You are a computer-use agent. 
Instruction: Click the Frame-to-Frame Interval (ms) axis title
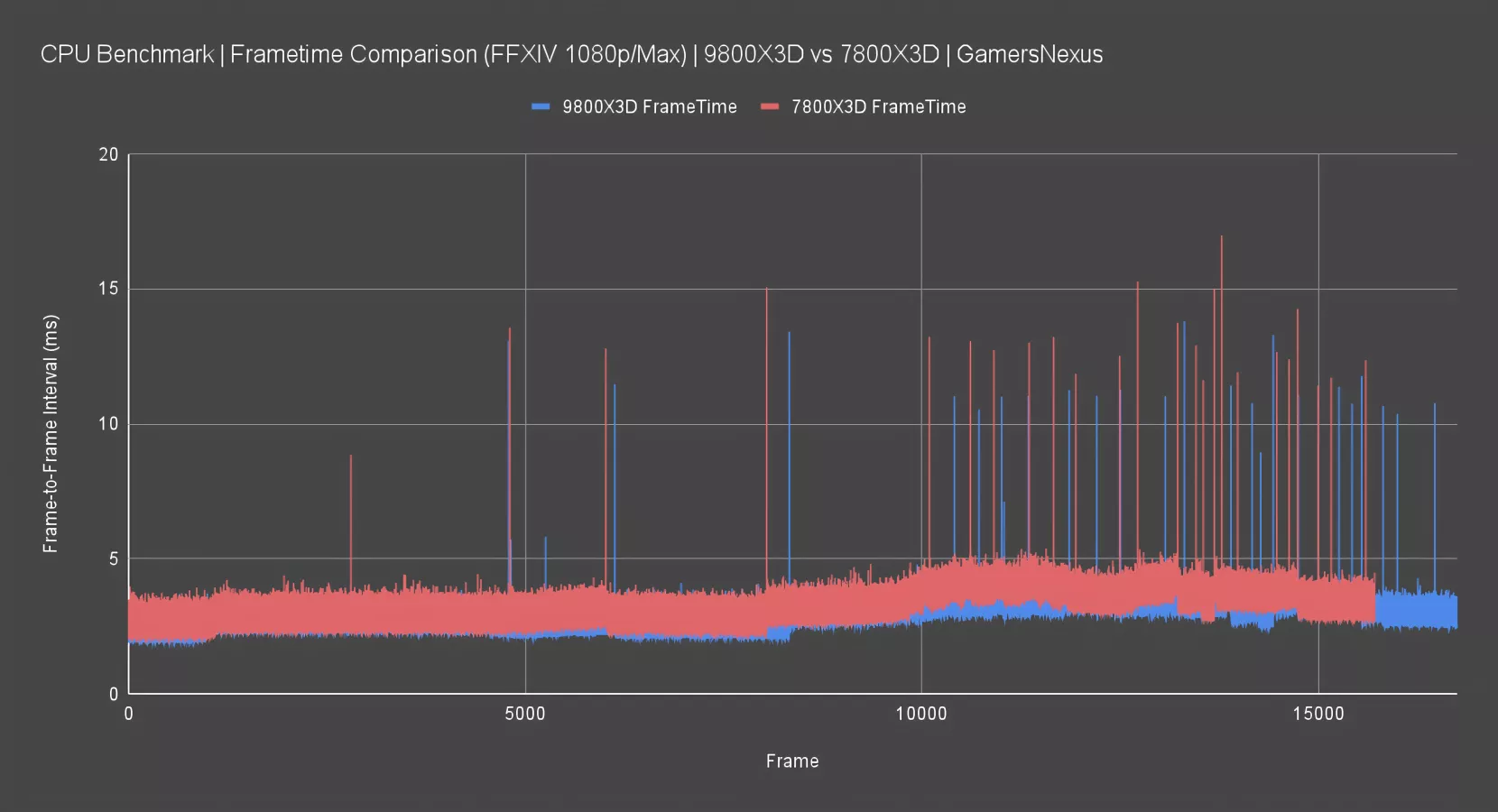click(x=51, y=433)
